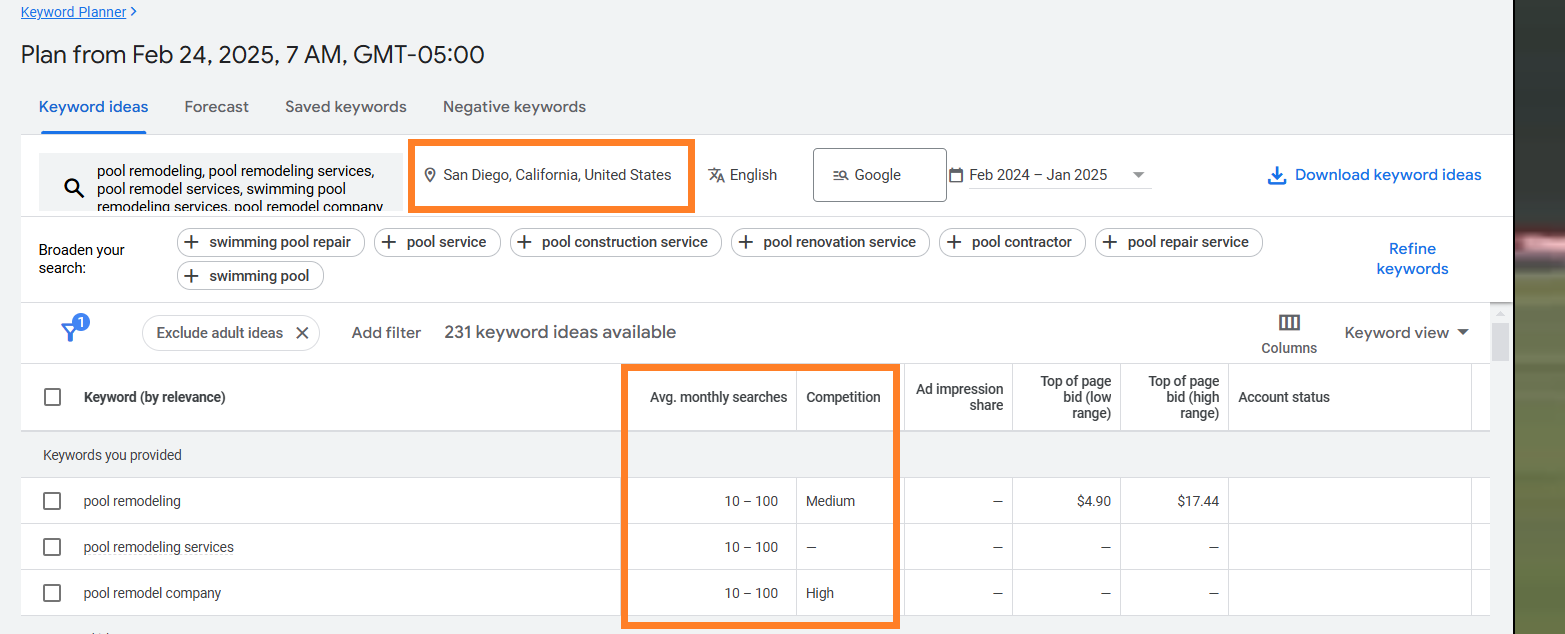Tick the pool remodel company checkbox
The width and height of the screenshot is (1565, 634).
pyautogui.click(x=52, y=593)
